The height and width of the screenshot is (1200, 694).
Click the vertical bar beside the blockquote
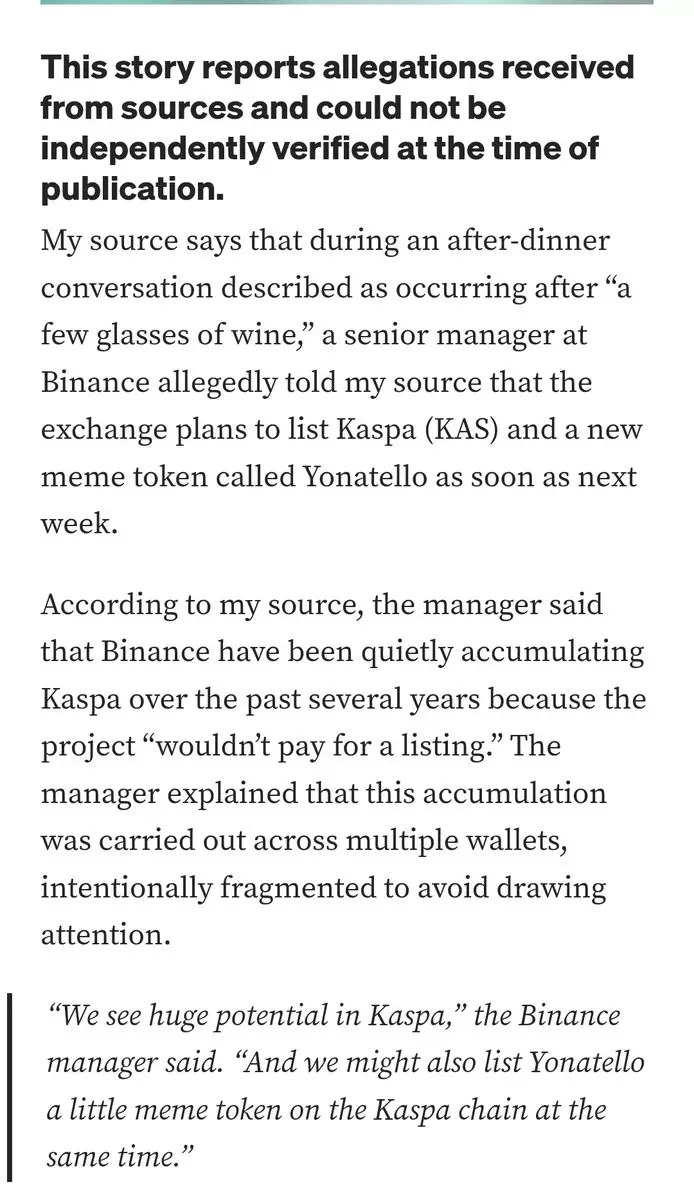click(x=8, y=1084)
